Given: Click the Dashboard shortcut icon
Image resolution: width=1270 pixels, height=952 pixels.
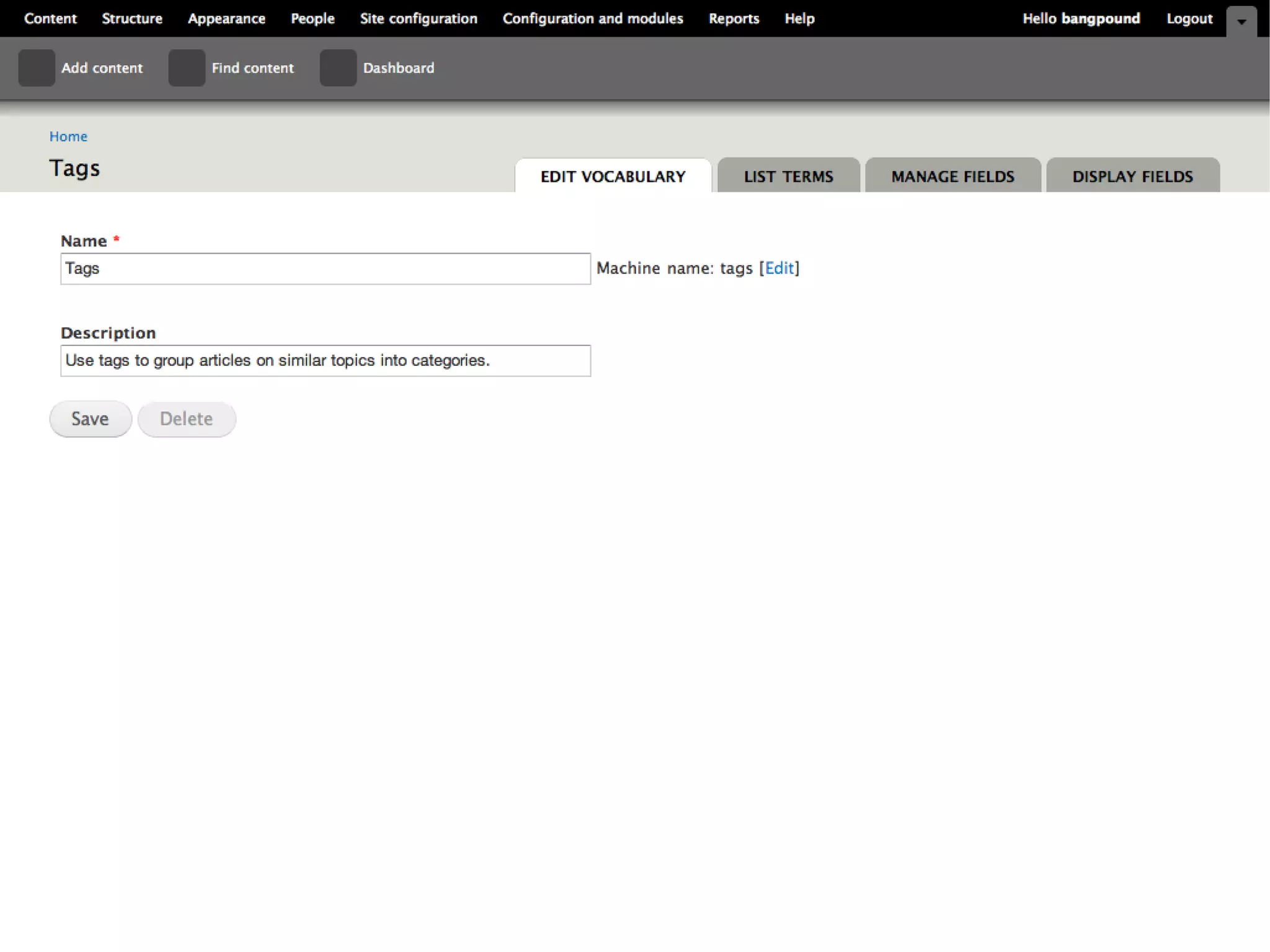Looking at the screenshot, I should pyautogui.click(x=338, y=68).
